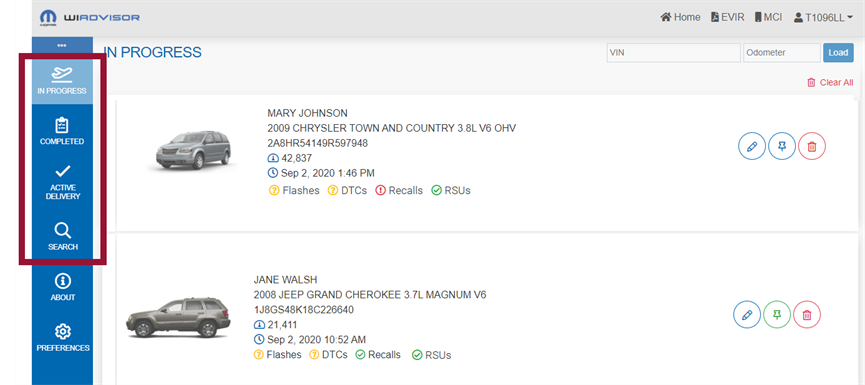The image size is (865, 385).
Task: Delete Jane Walsh's Jeep entry
Action: (807, 314)
